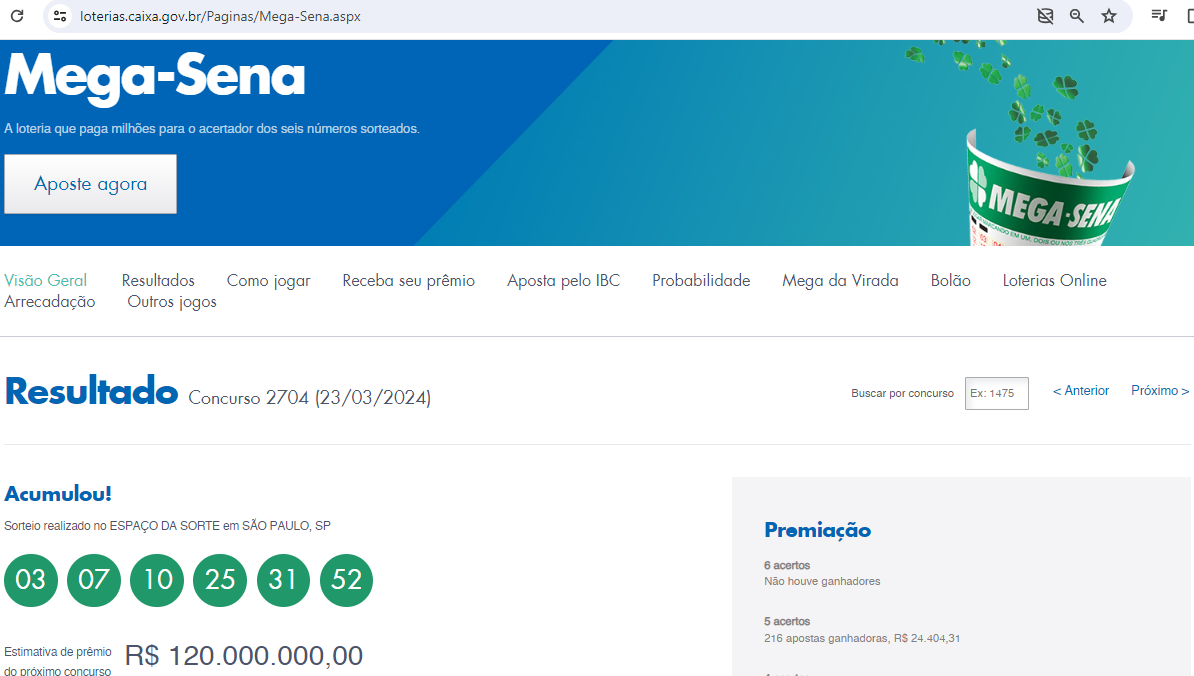Viewport: 1194px width, 676px height.
Task: Open site information icon in address bar
Action: (60, 16)
